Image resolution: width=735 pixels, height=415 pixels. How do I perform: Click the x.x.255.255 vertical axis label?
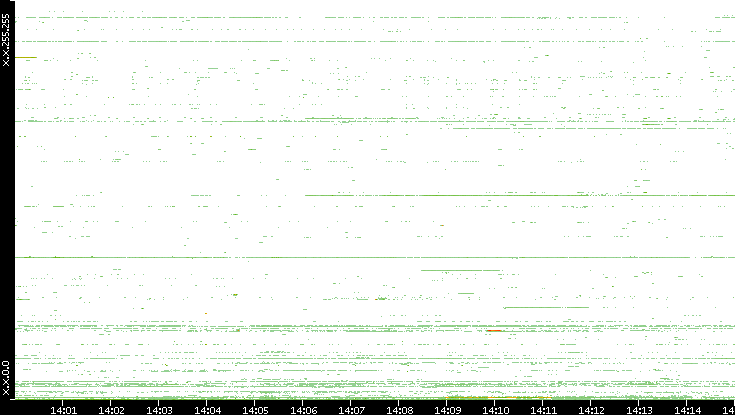tap(6, 40)
